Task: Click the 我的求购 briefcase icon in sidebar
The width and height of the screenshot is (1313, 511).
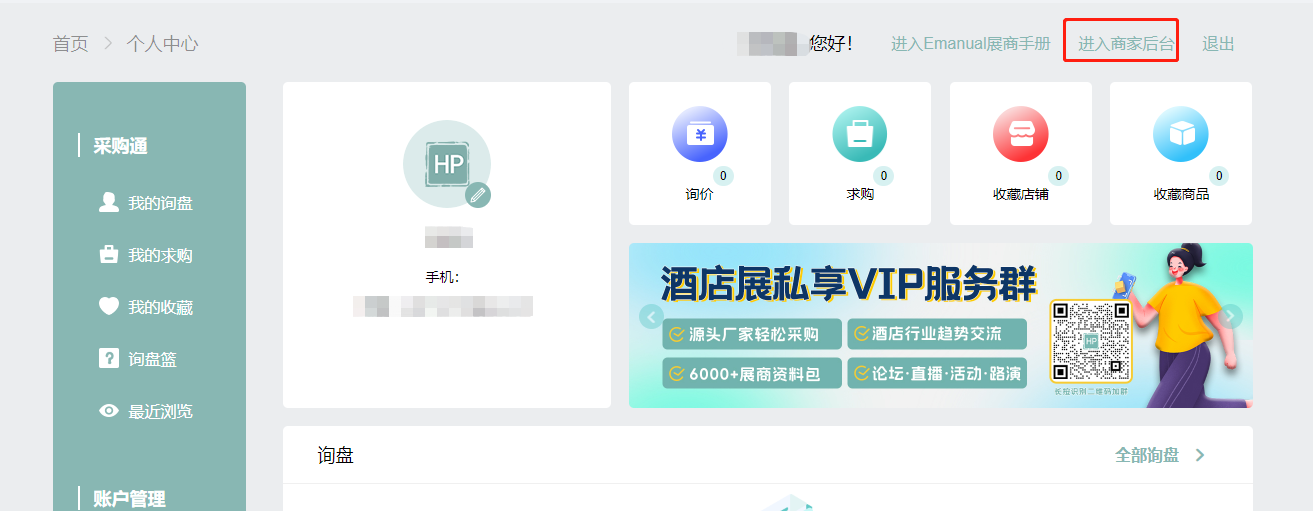Action: (x=109, y=255)
